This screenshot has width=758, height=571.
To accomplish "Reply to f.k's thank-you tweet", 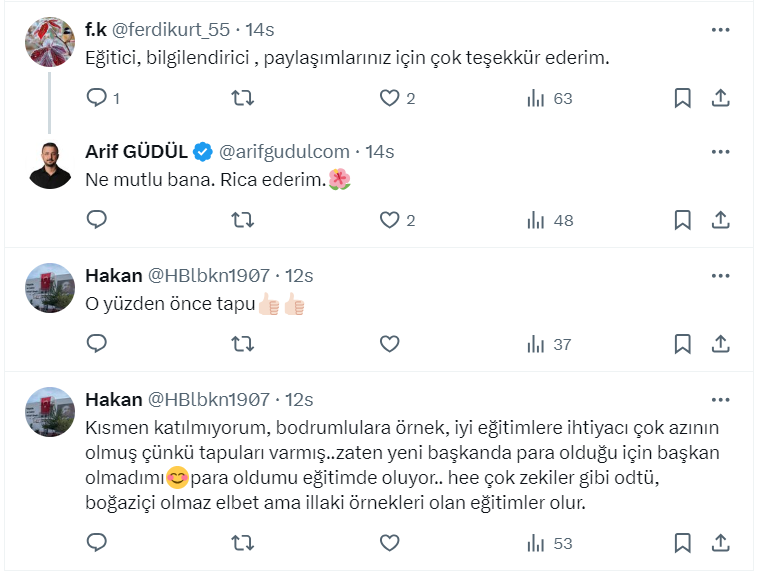I will [97, 98].
